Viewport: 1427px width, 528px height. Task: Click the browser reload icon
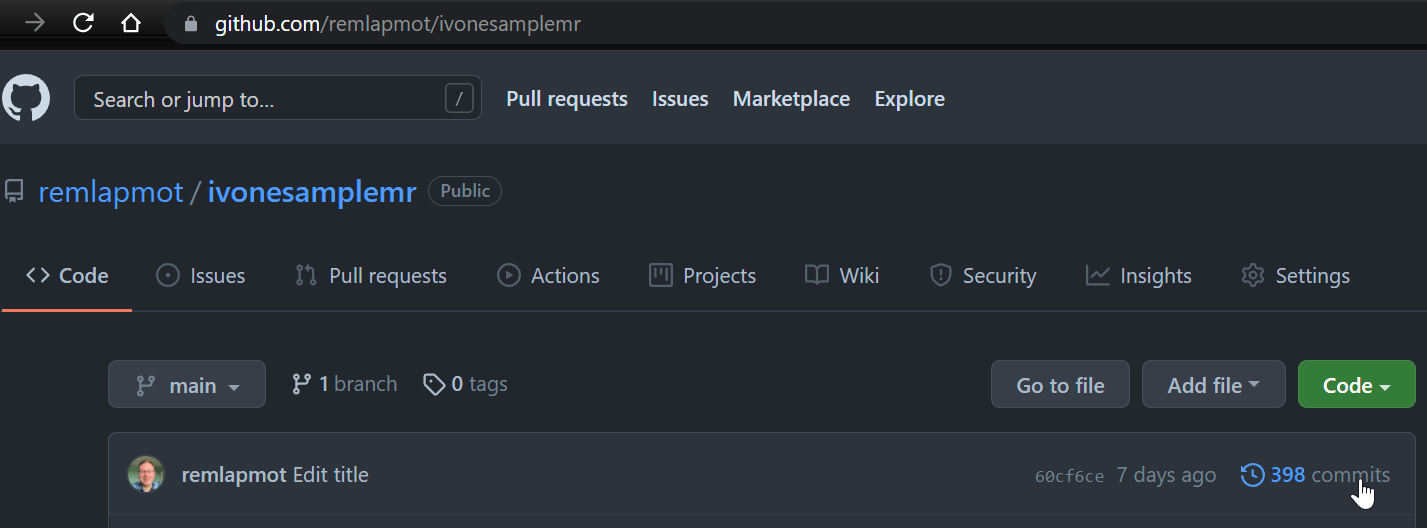pyautogui.click(x=84, y=23)
